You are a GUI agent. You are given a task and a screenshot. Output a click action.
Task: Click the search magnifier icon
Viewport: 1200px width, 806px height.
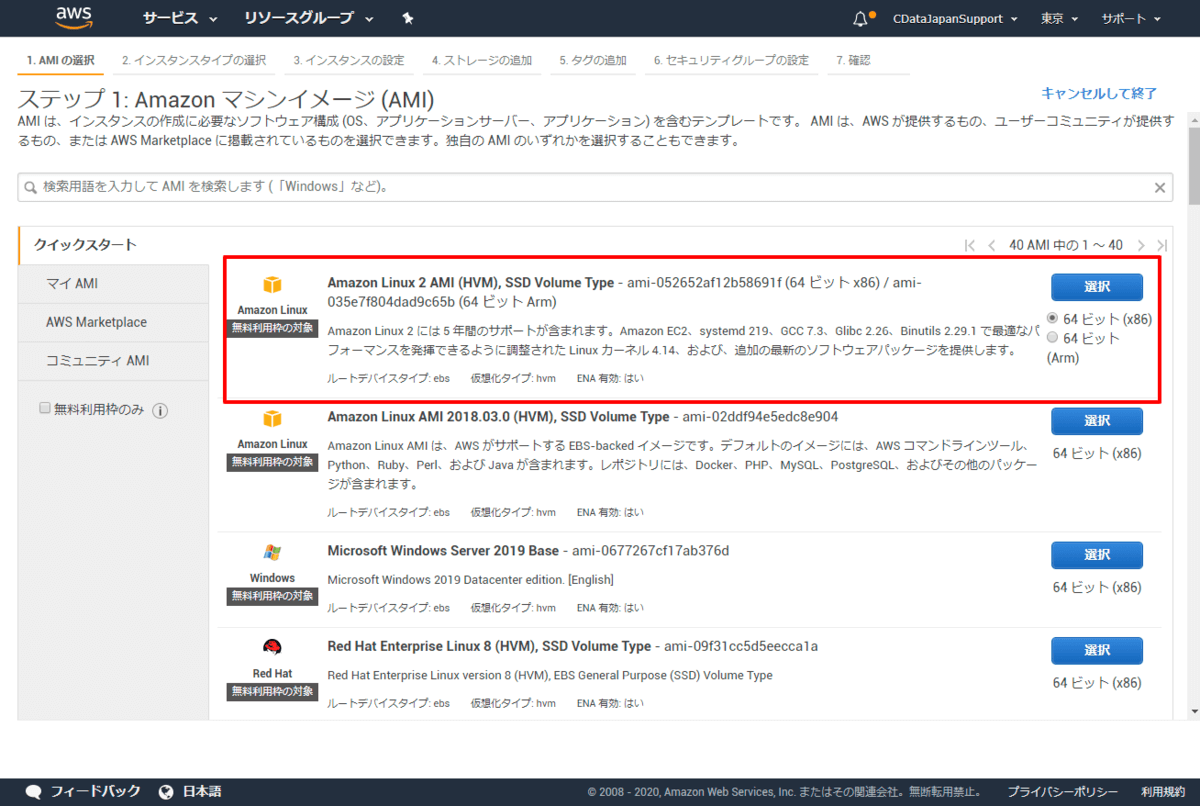[x=31, y=187]
